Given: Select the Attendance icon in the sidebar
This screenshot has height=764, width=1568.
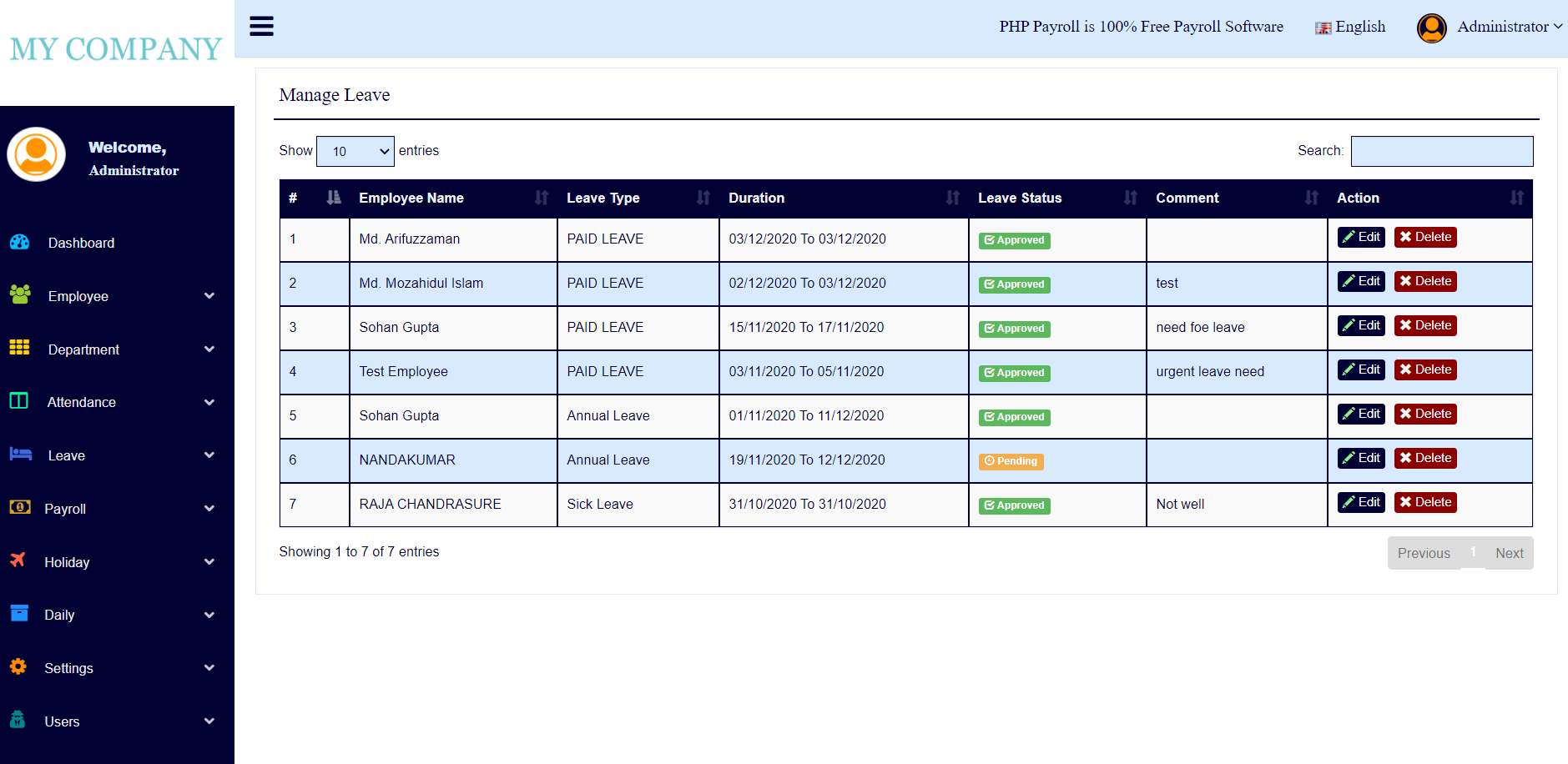Looking at the screenshot, I should tap(19, 401).
